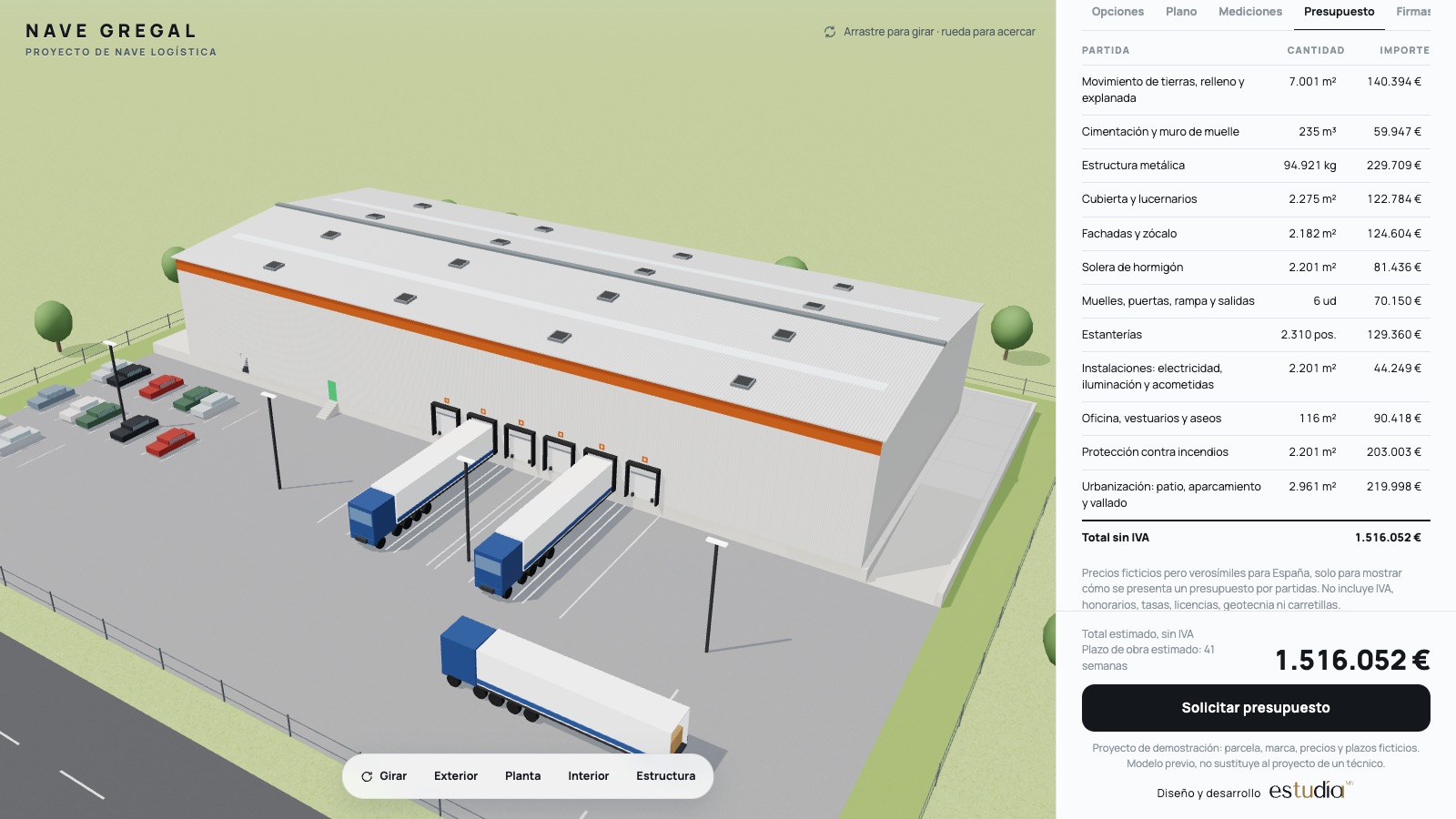Click the 122.784 € amount
The height and width of the screenshot is (819, 1456).
[x=1394, y=199]
